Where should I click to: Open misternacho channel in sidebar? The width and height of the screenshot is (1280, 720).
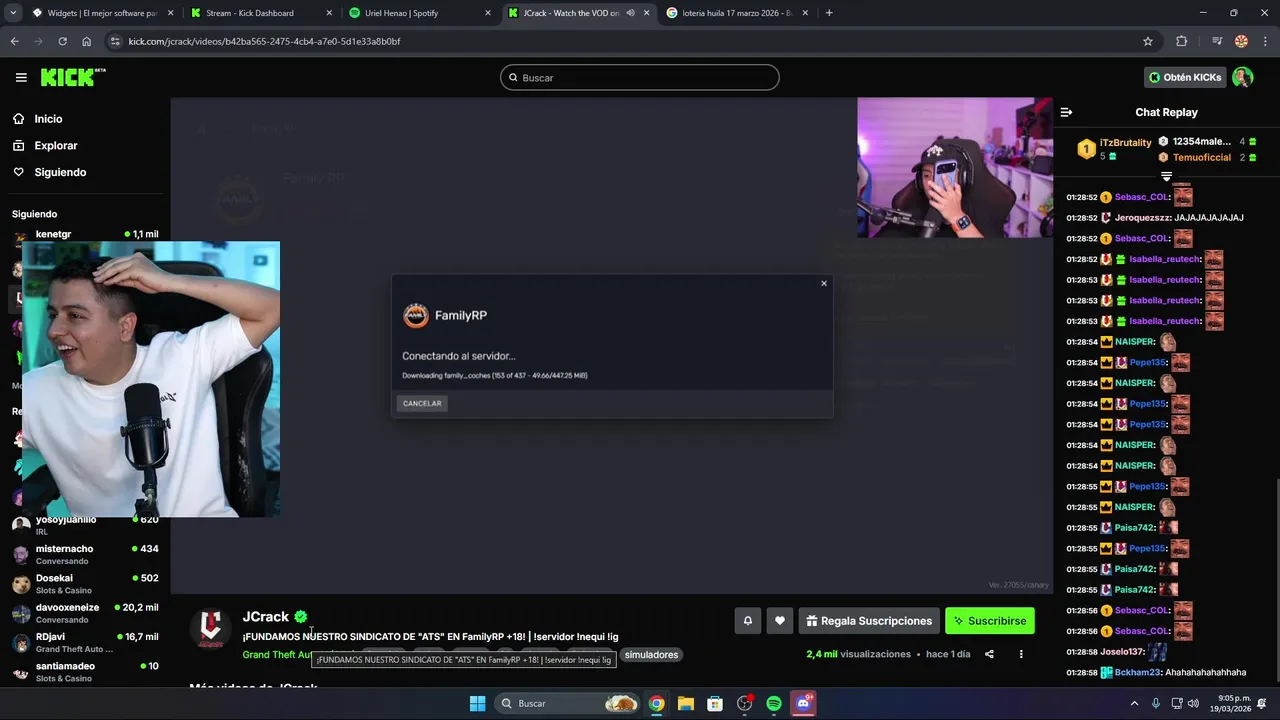[x=85, y=554]
